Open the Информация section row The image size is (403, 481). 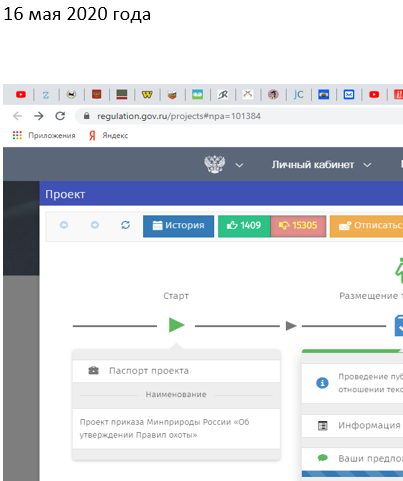click(352, 426)
